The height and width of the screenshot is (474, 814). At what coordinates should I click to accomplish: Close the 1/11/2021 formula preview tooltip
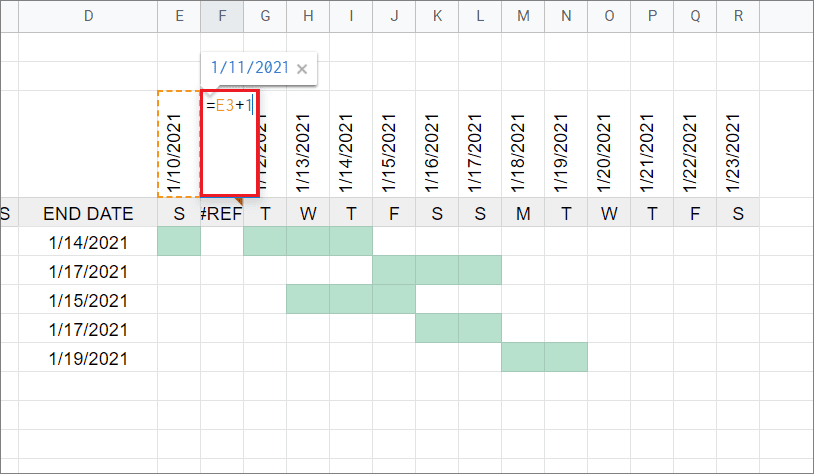click(x=302, y=69)
